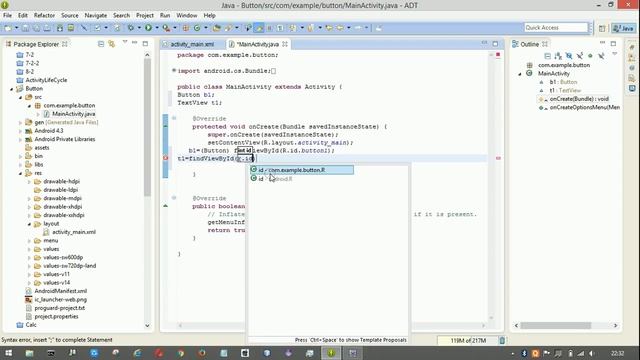
Task: Click the Java perspective button
Action: 623,28
